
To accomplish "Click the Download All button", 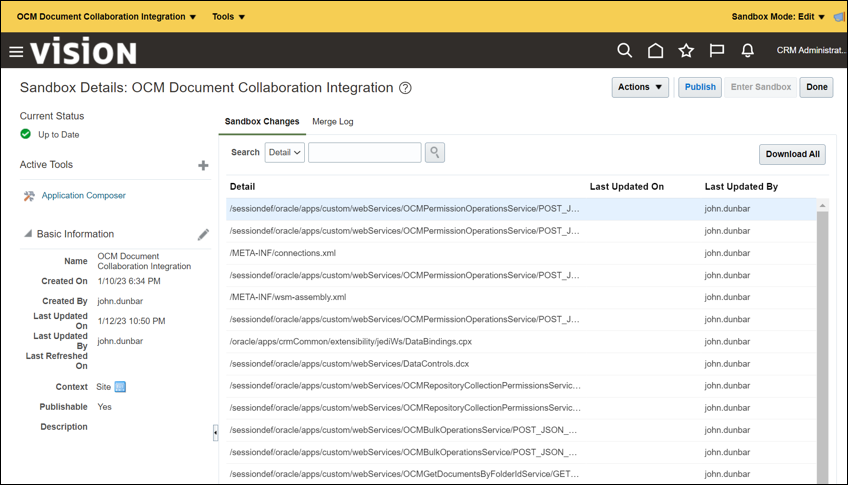I will click(x=792, y=154).
